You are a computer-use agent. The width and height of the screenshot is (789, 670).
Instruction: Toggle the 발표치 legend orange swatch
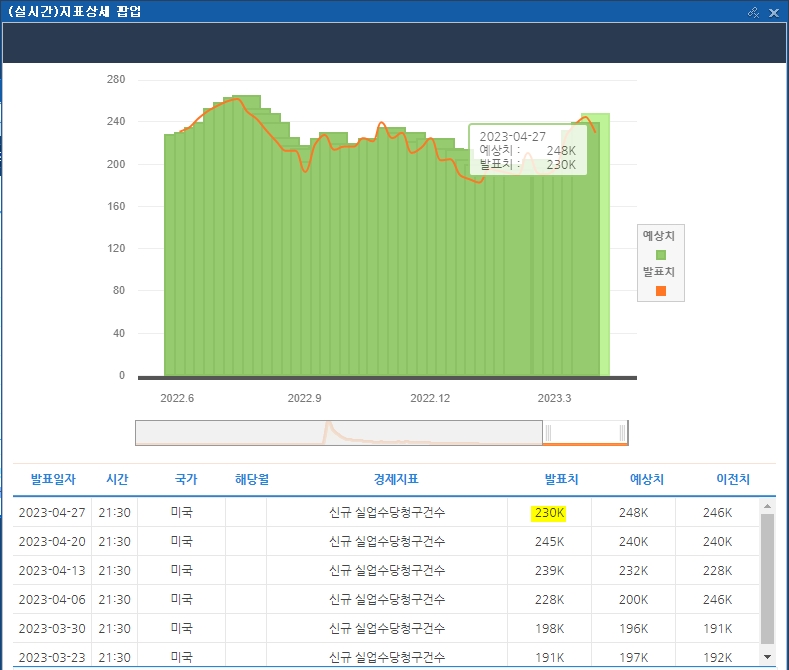pyautogui.click(x=661, y=291)
